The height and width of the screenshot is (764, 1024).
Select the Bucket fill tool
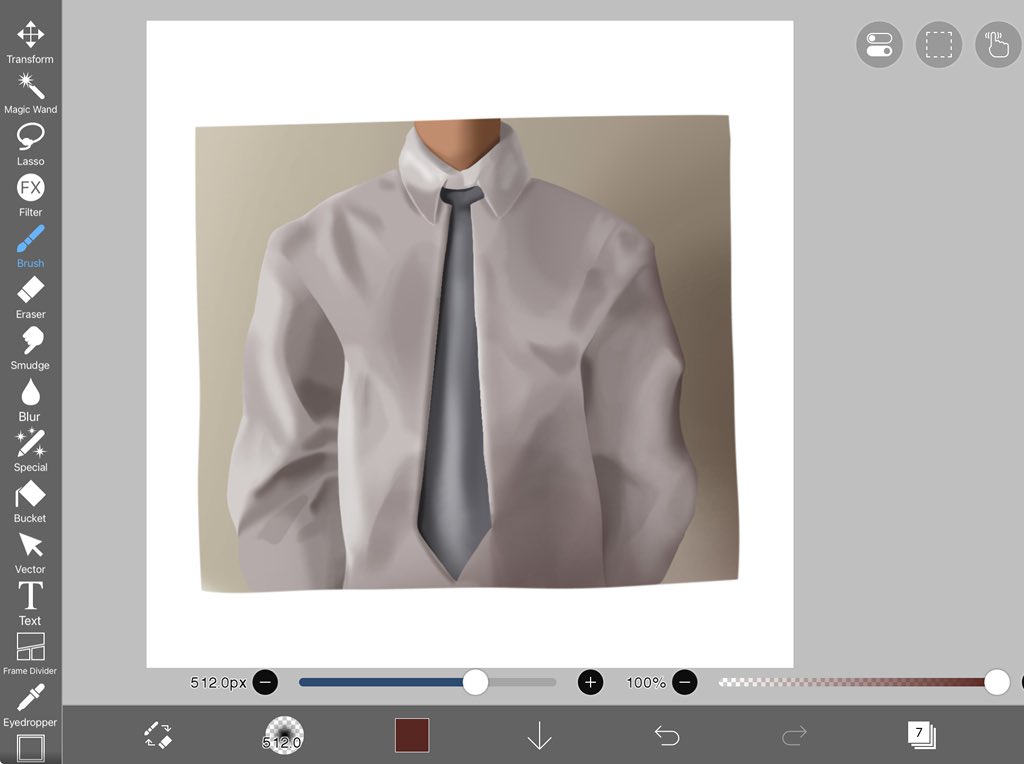coord(30,501)
